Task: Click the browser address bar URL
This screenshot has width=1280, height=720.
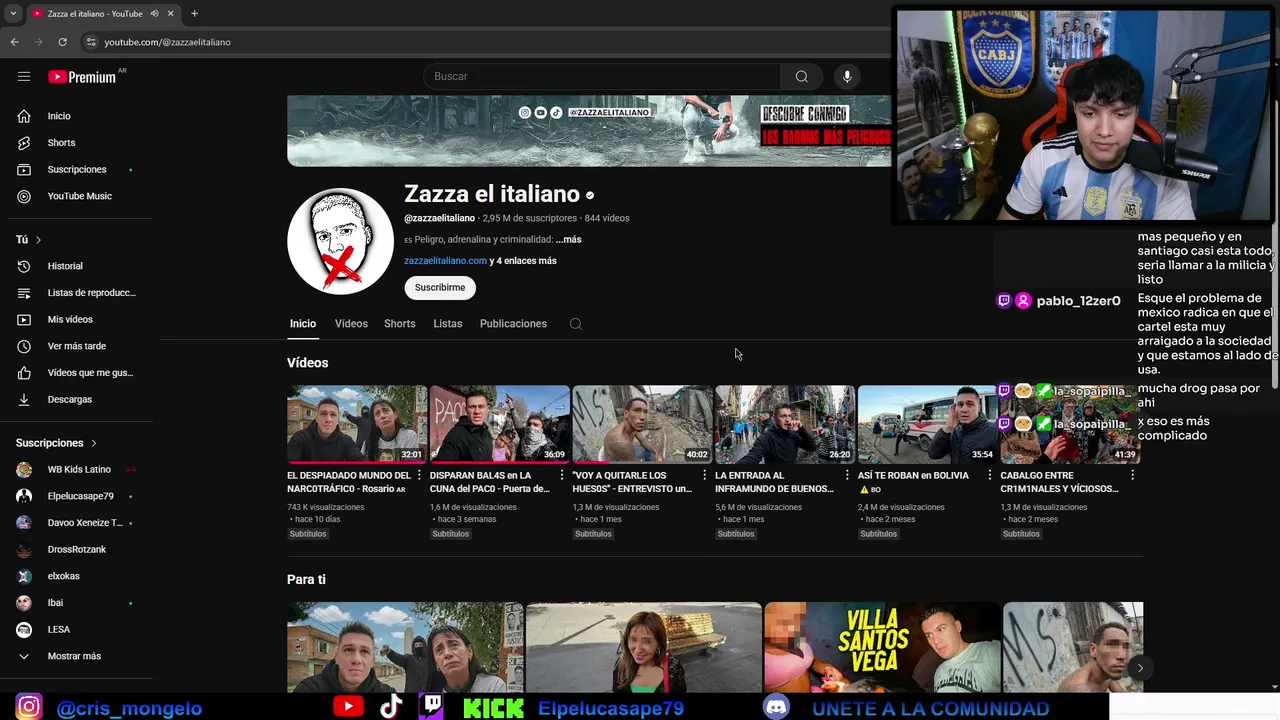Action: tap(167, 42)
